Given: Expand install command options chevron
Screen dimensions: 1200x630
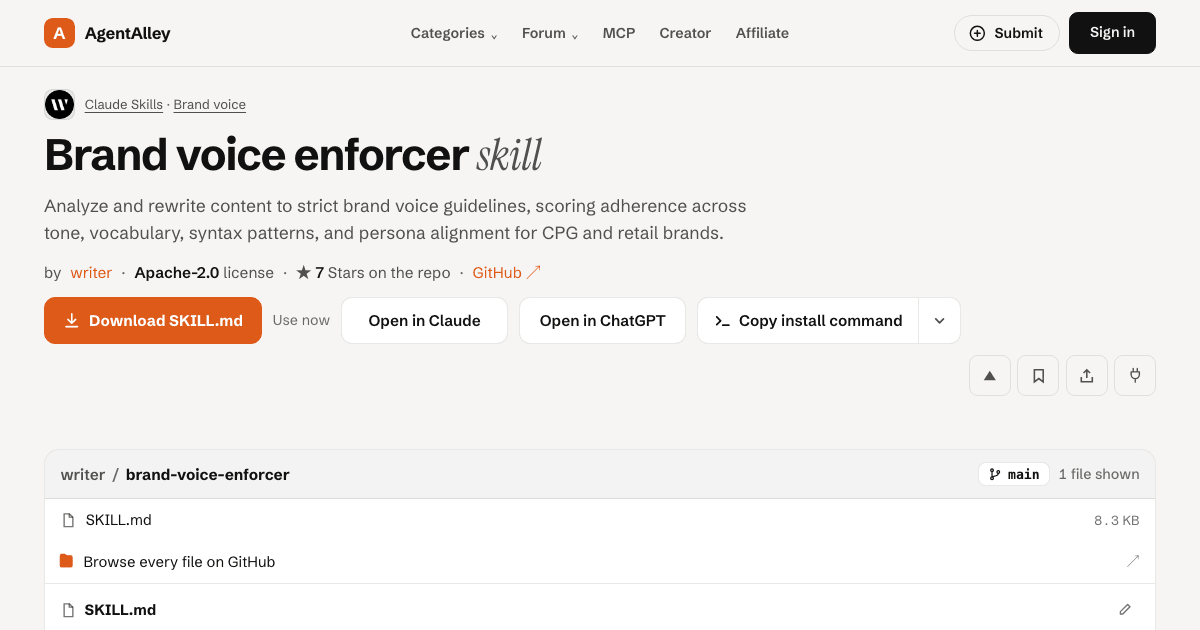Looking at the screenshot, I should click(x=940, y=321).
